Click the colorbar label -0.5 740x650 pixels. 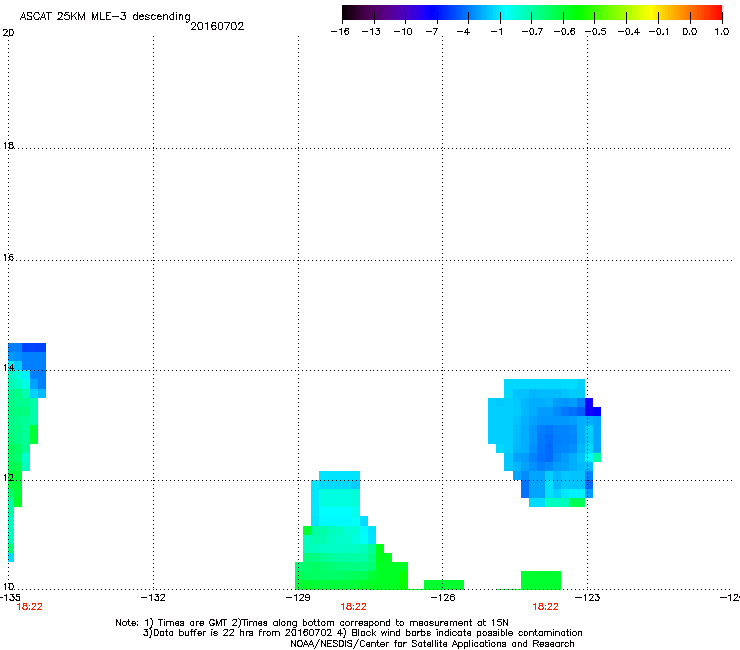coord(596,32)
